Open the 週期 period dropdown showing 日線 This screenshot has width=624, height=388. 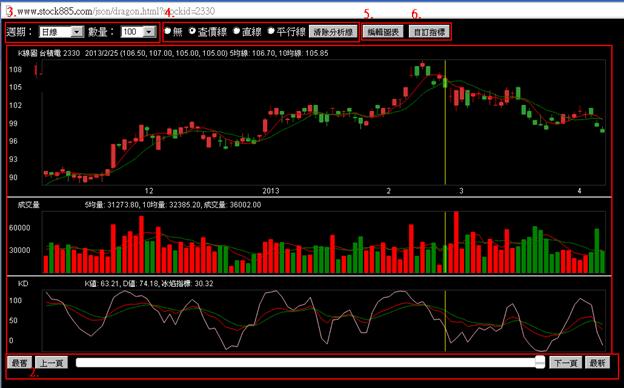[61, 32]
